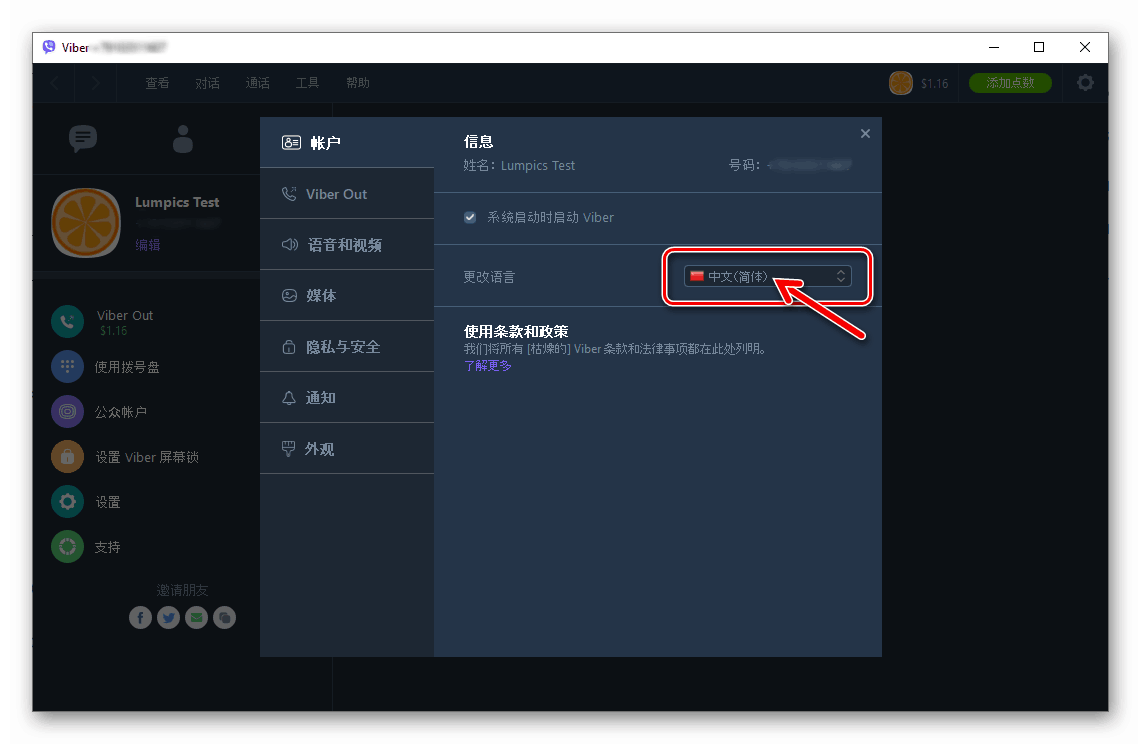Click the $1.16 balance in the top bar
The height and width of the screenshot is (744, 1141).
(x=934, y=84)
